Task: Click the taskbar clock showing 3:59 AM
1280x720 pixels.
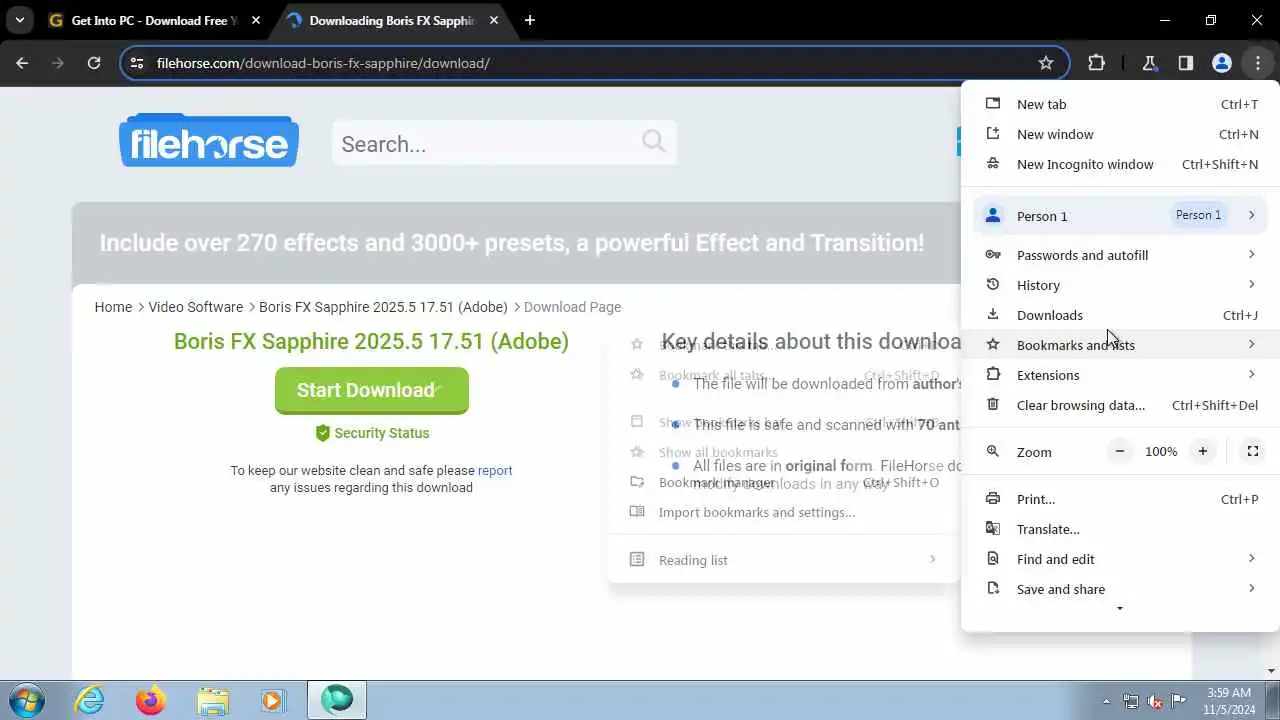Action: pos(1229,701)
